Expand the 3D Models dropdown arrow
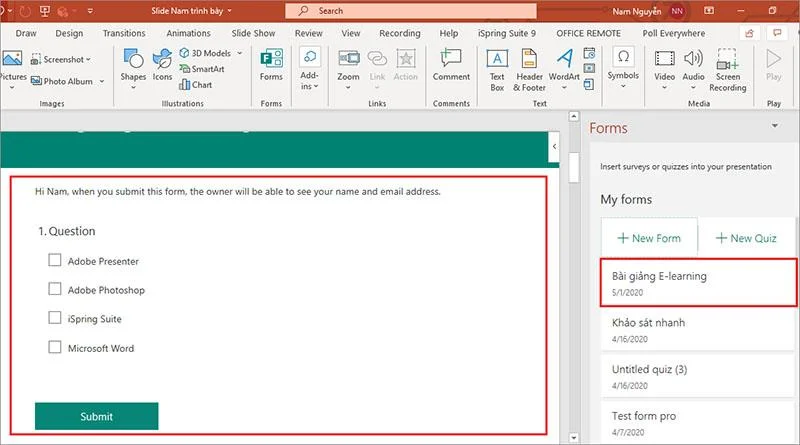Screen dimensions: 800x445 pyautogui.click(x=240, y=53)
